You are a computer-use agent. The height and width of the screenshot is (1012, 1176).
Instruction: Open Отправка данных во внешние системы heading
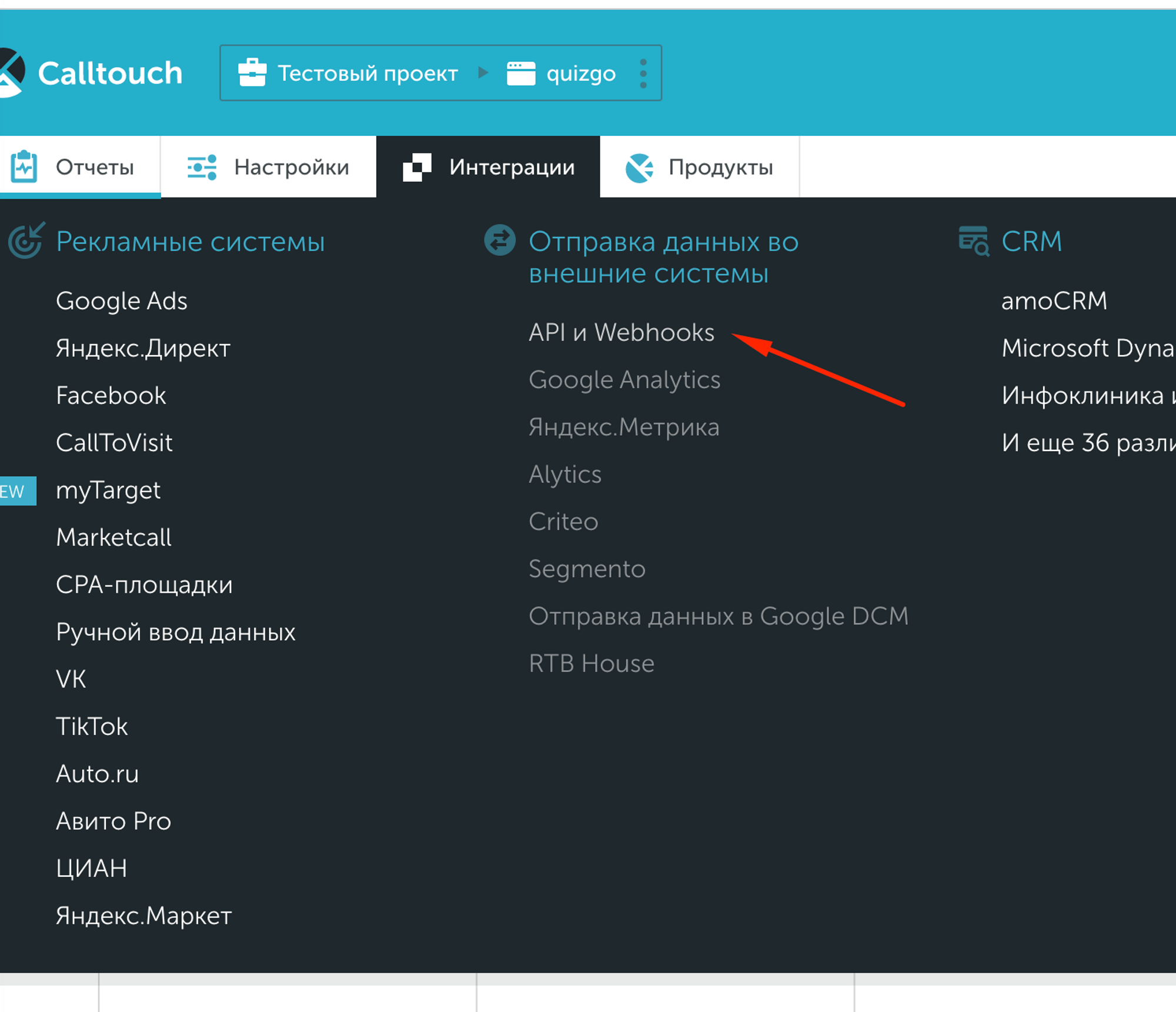[x=663, y=258]
